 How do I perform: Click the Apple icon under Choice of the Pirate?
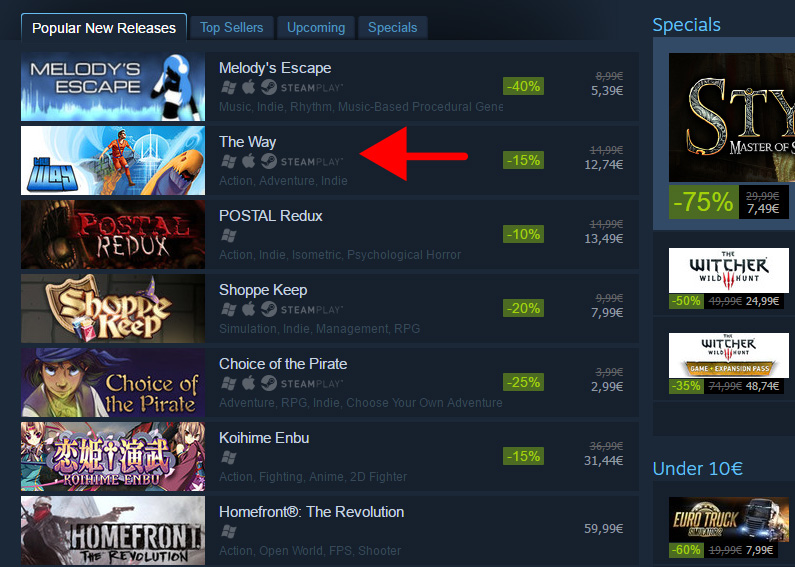click(248, 383)
